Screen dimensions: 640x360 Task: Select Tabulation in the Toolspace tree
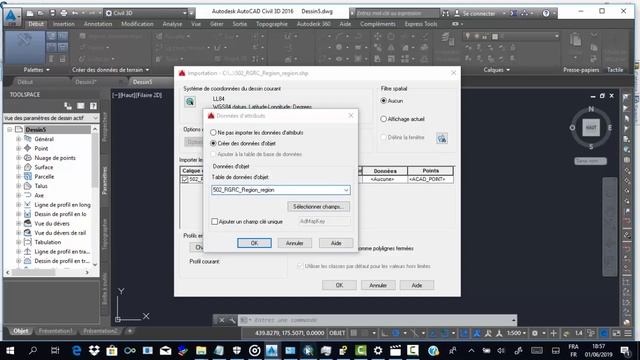pyautogui.click(x=48, y=242)
